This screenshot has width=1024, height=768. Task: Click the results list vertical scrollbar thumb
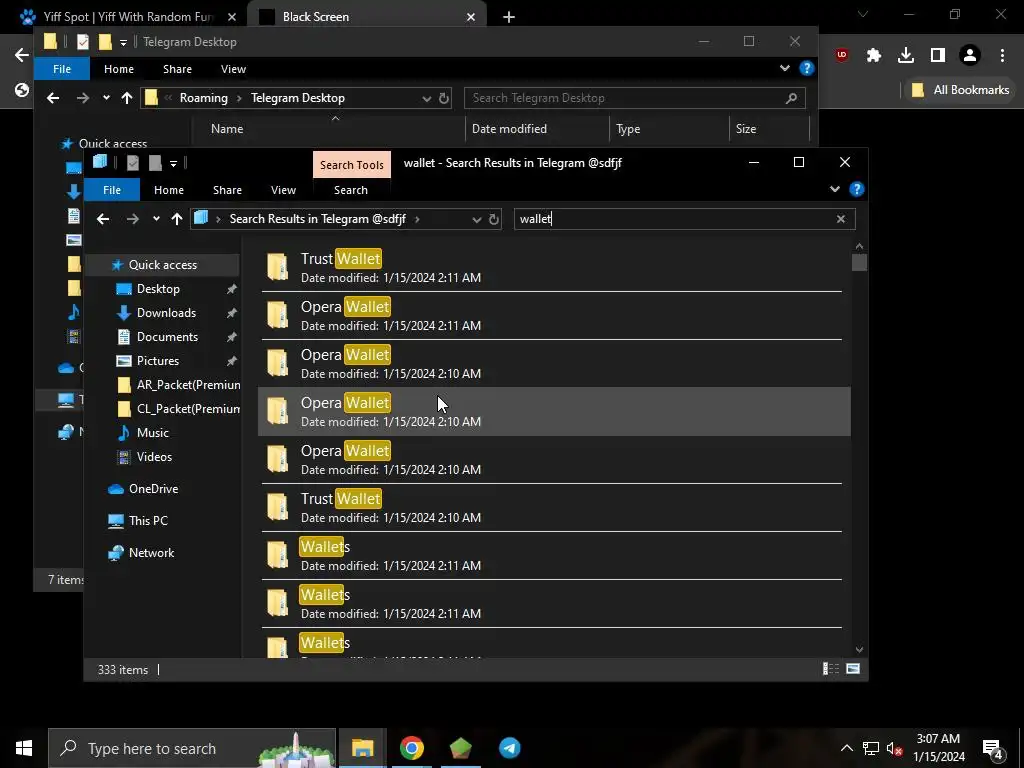(859, 263)
